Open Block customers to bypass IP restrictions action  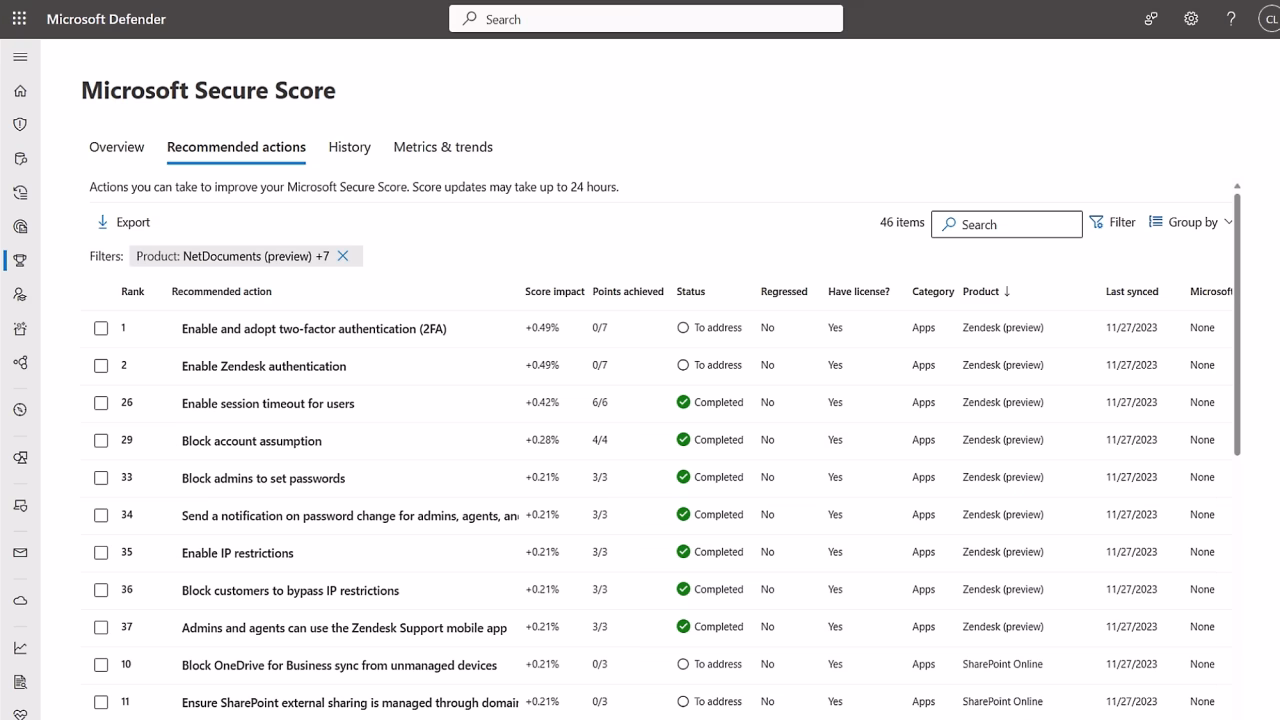(x=290, y=590)
